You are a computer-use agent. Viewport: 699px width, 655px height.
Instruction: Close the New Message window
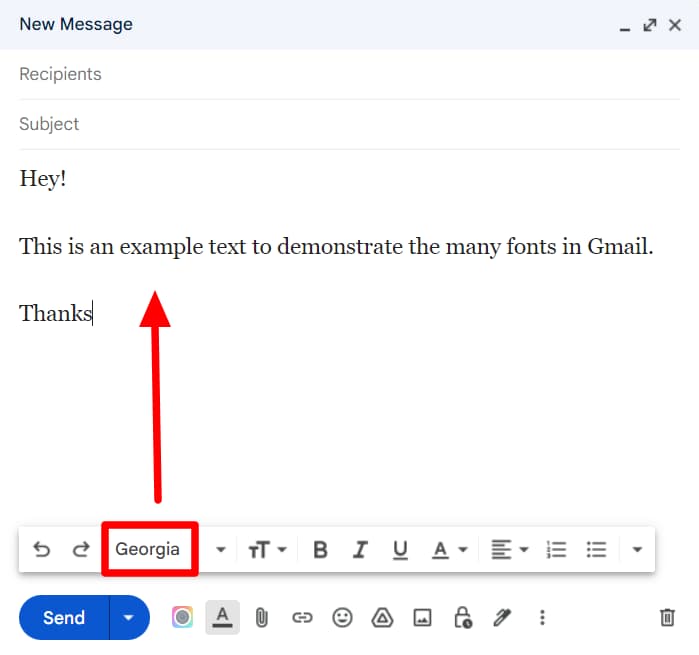point(675,25)
